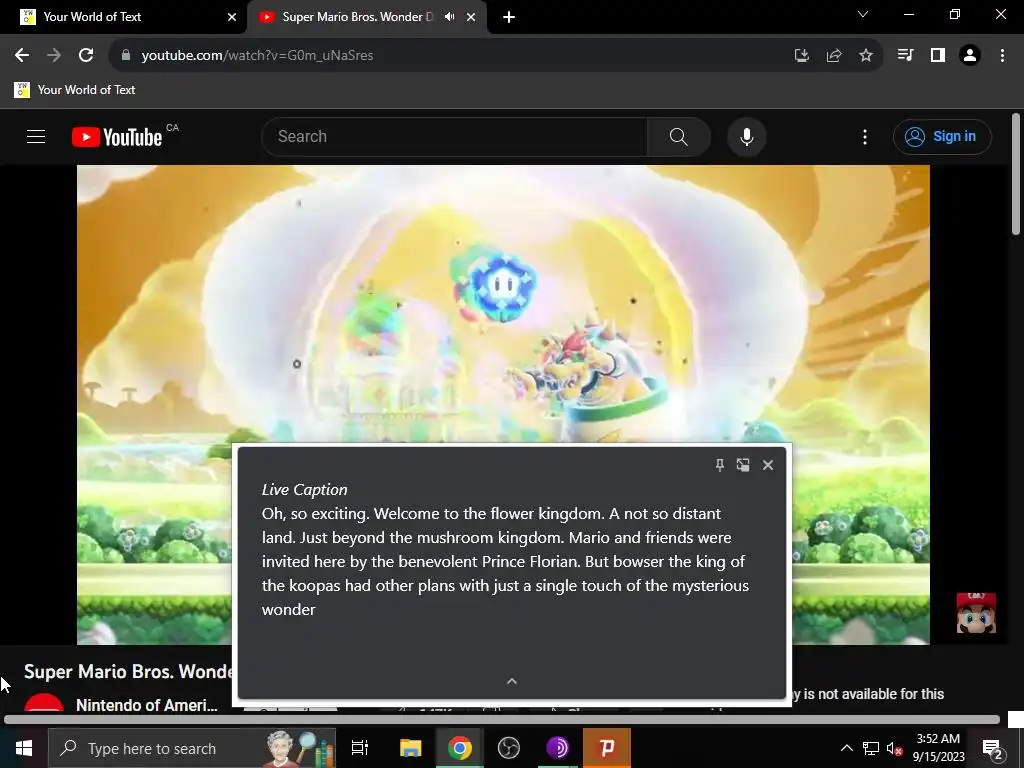
Task: Close the Your World of Text tab
Action: point(232,17)
